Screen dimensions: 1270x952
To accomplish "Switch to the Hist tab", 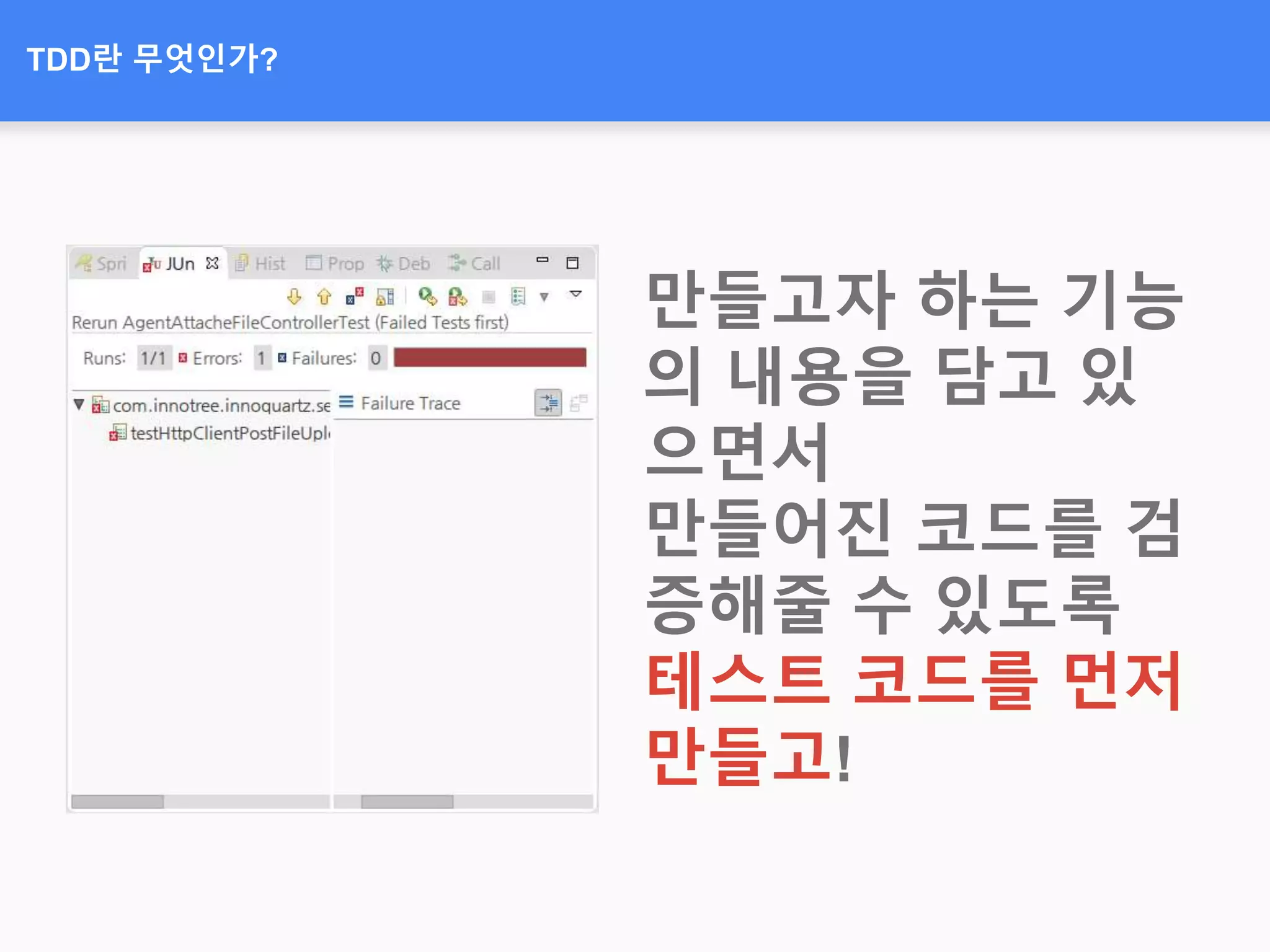I will (260, 263).
